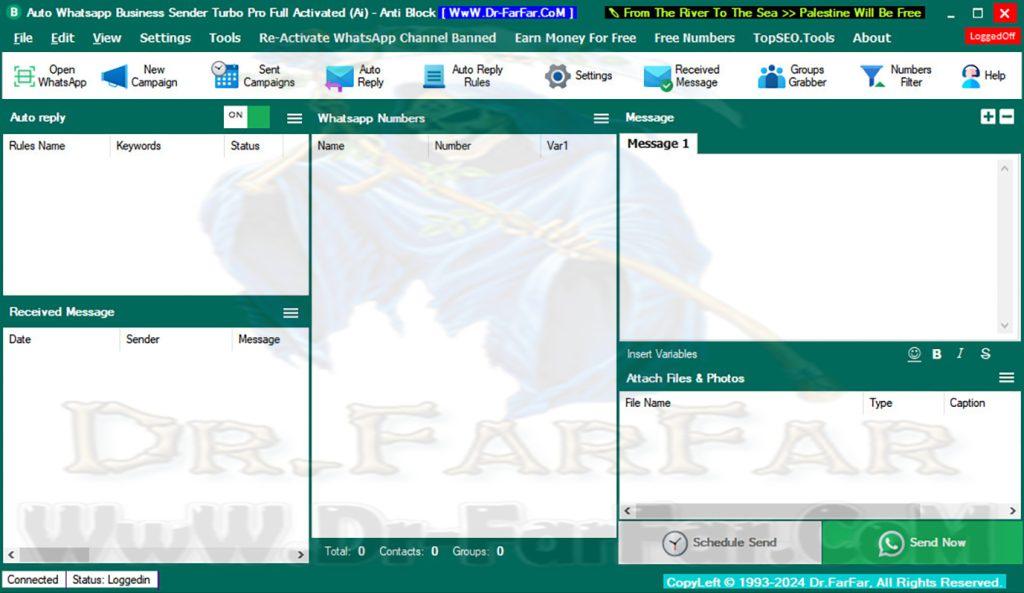
Task: Open Sent Campaigns list
Action: pyautogui.click(x=253, y=76)
